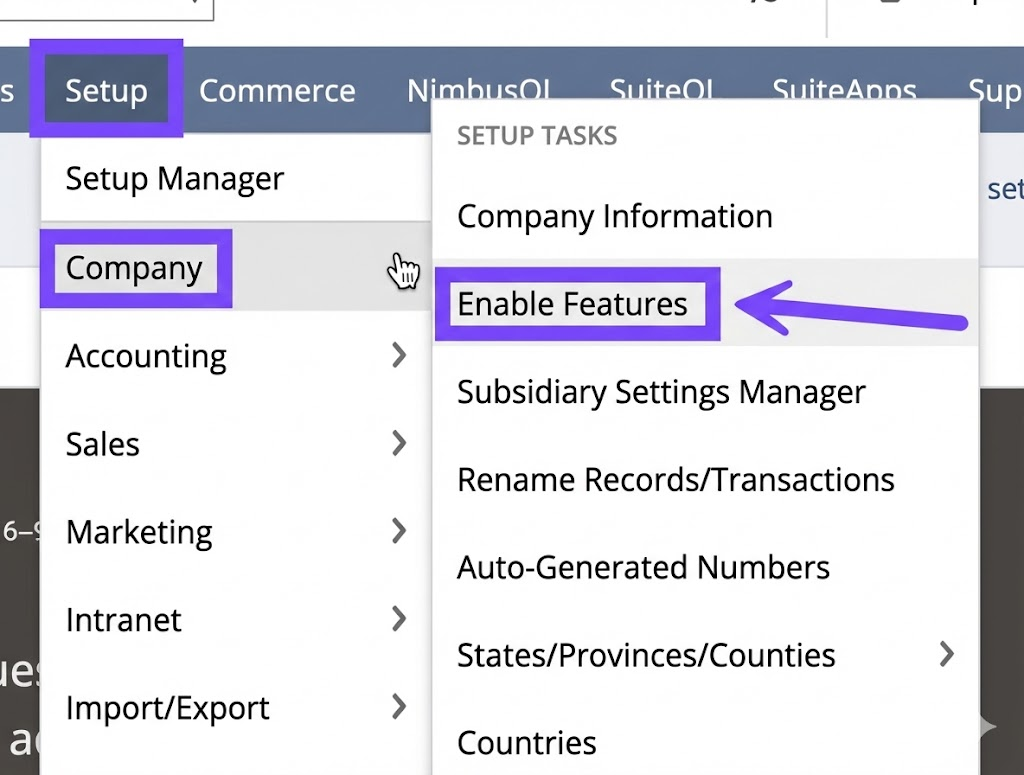Click the arrow icon next to Intranet
The image size is (1024, 775).
coord(399,619)
